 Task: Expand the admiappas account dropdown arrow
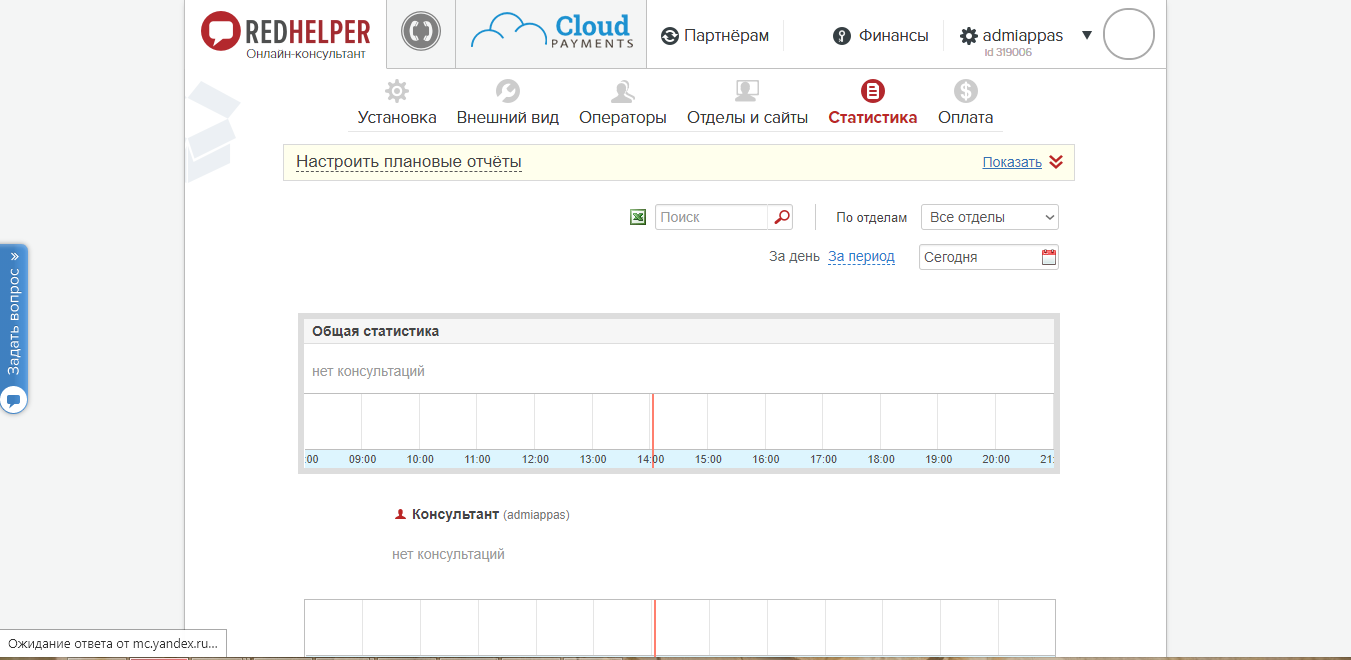coord(1087,33)
